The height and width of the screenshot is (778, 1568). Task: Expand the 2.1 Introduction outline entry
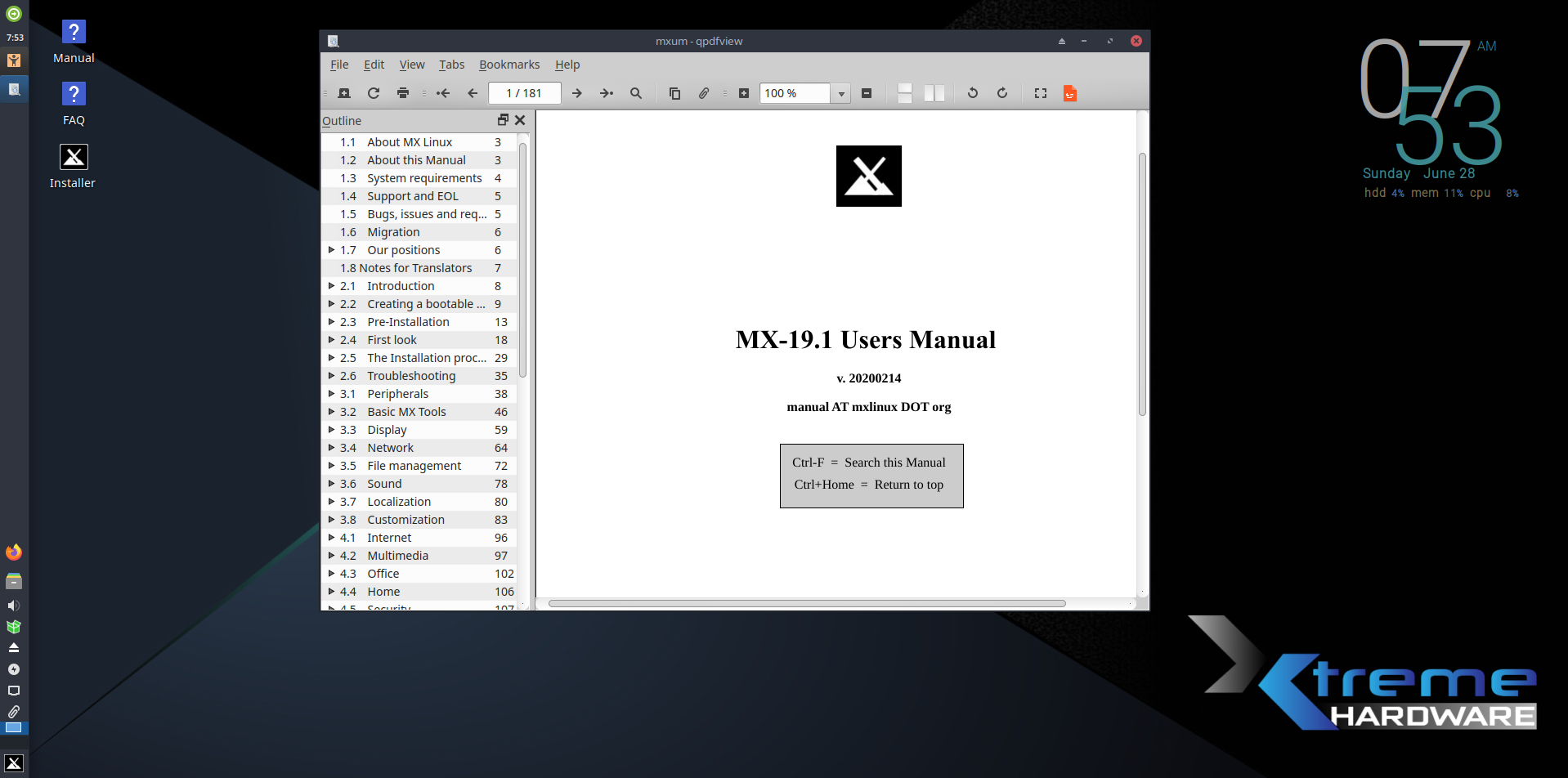click(x=331, y=286)
